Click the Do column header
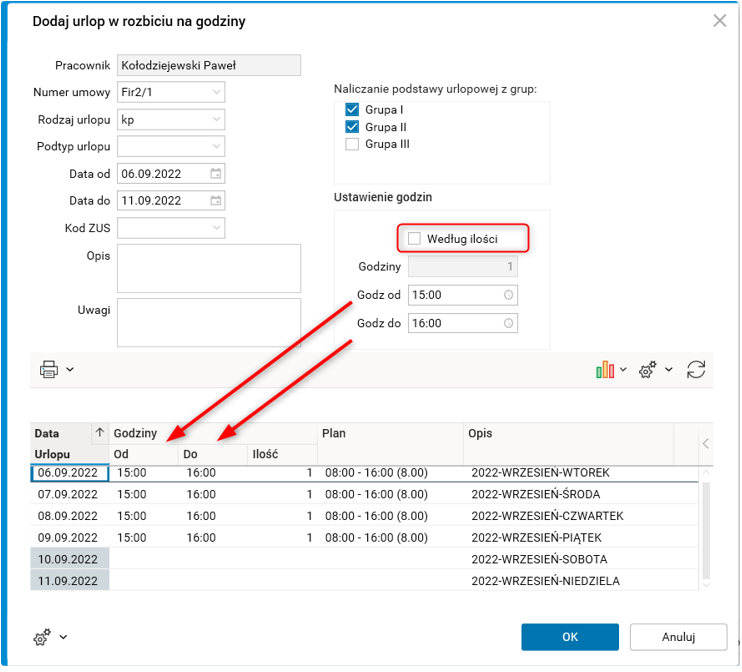This screenshot has height=672, width=742. (213, 454)
